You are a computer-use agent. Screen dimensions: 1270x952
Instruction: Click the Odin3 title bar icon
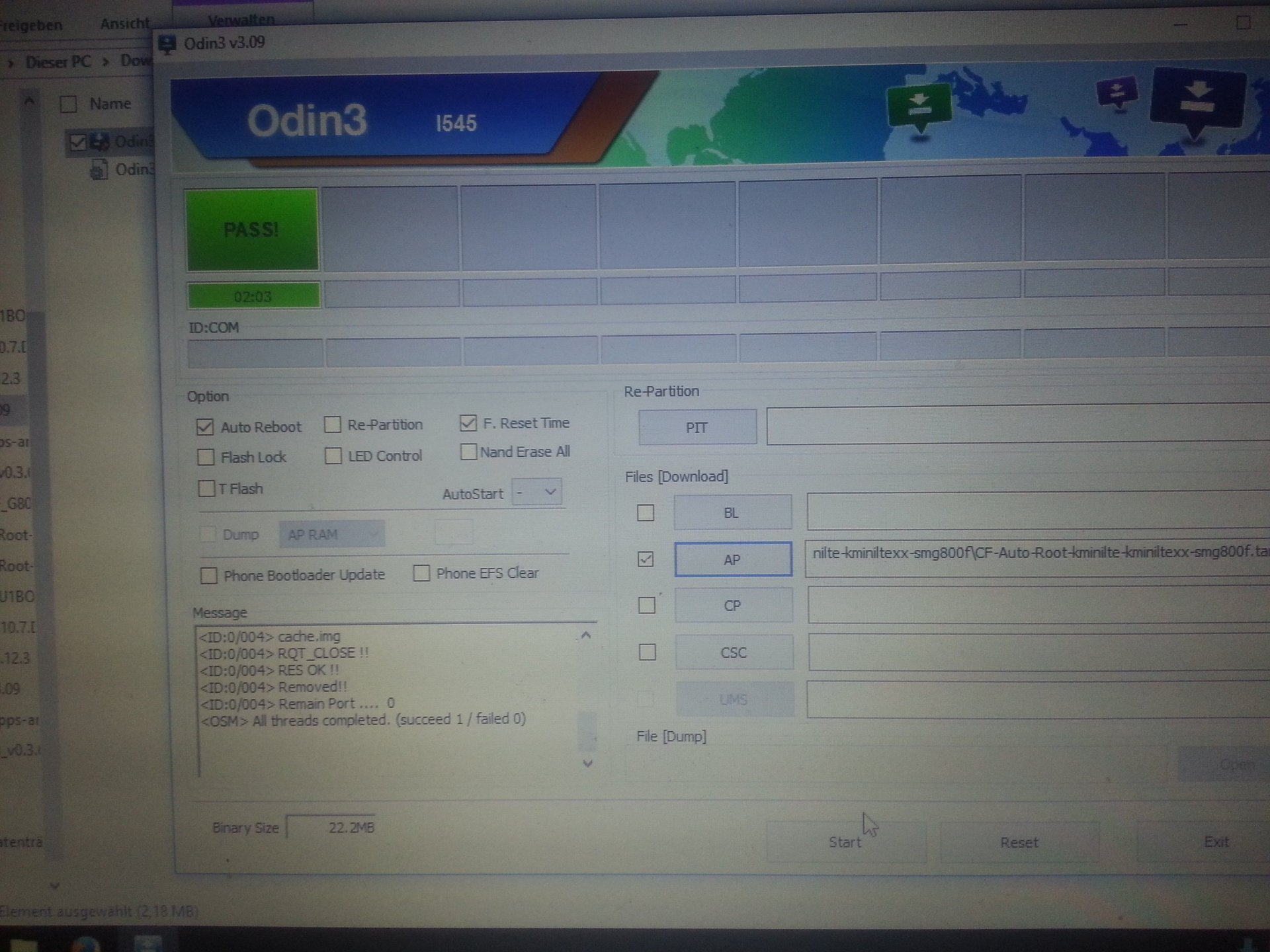(167, 44)
